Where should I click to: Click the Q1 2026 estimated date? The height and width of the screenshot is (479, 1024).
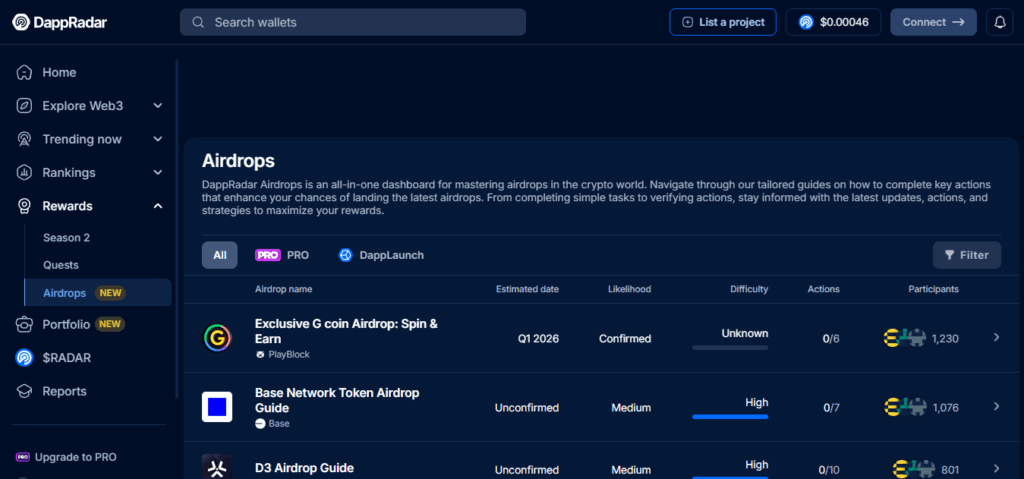(x=538, y=339)
